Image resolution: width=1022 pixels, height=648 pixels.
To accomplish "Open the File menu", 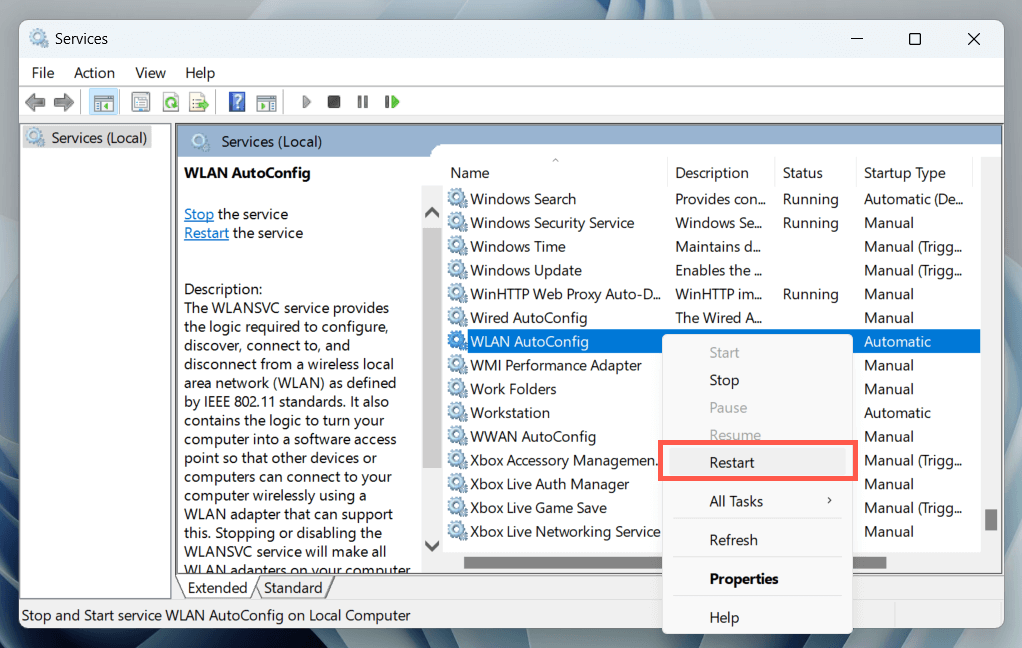I will 43,73.
